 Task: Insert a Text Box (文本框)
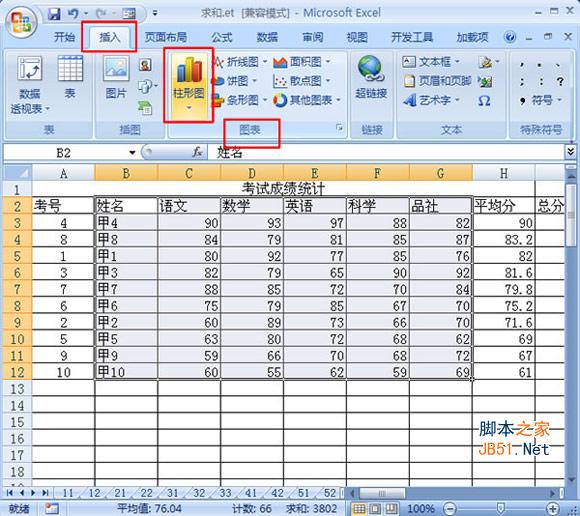431,62
